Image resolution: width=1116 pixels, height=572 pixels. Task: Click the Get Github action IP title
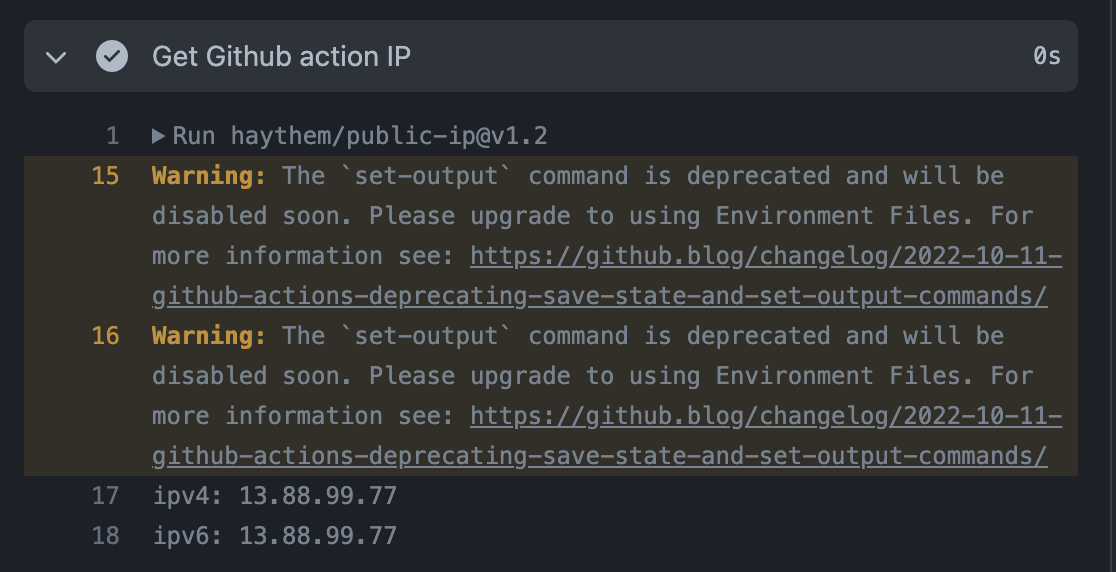[281, 56]
